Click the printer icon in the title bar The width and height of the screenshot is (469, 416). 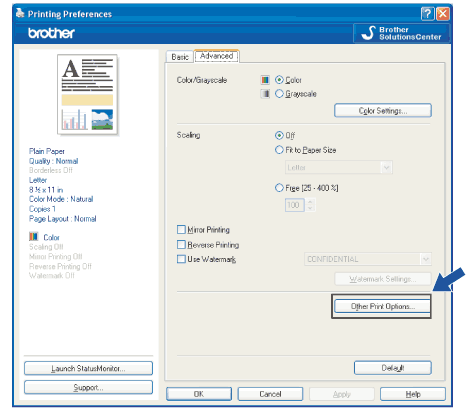tap(20, 13)
